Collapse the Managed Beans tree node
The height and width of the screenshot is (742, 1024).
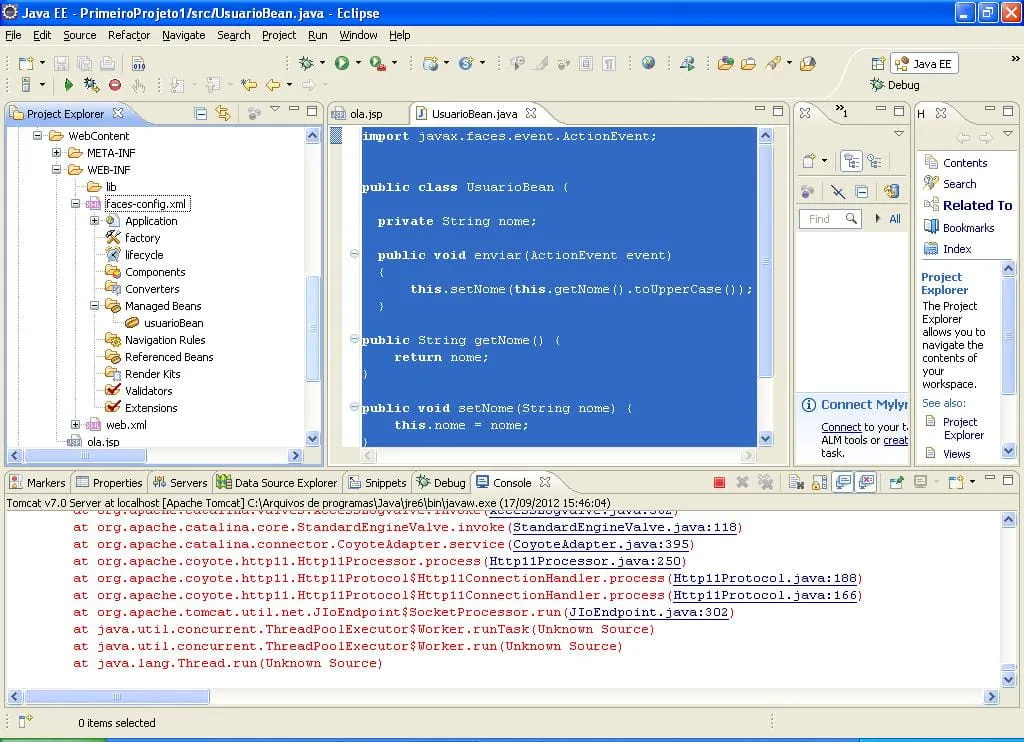tap(94, 306)
